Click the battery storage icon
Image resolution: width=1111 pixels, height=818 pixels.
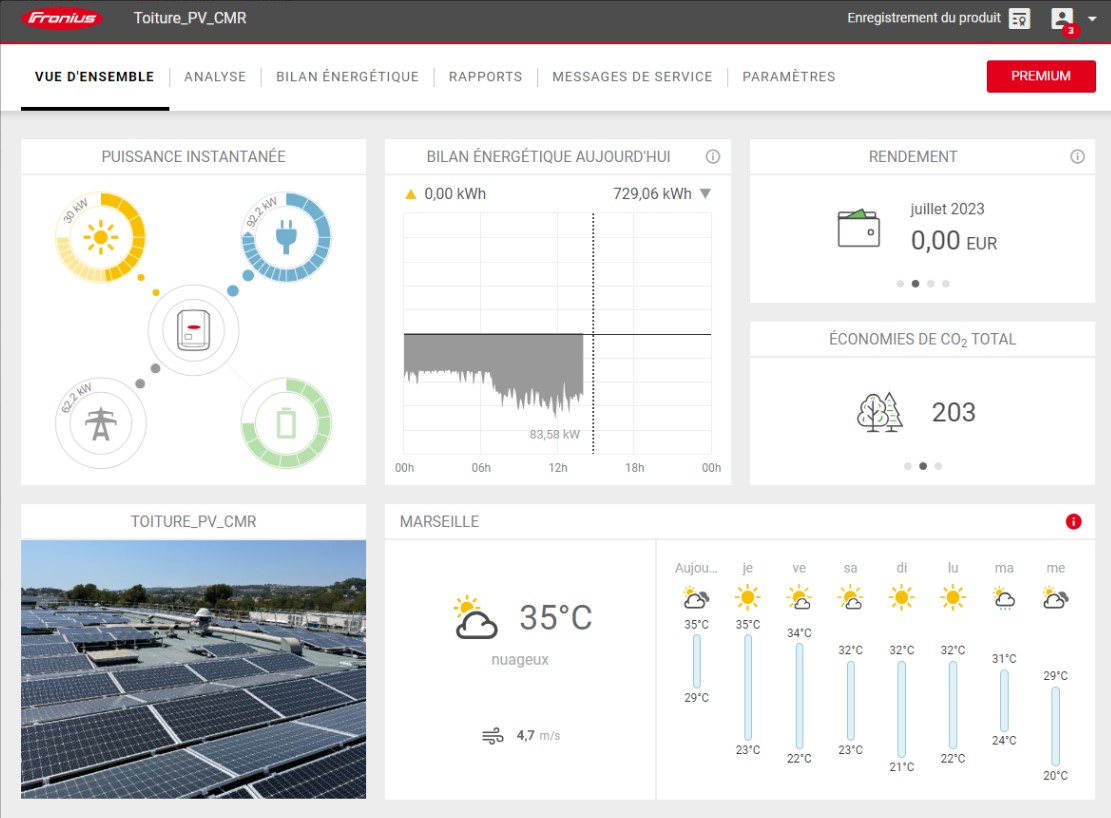(x=286, y=424)
